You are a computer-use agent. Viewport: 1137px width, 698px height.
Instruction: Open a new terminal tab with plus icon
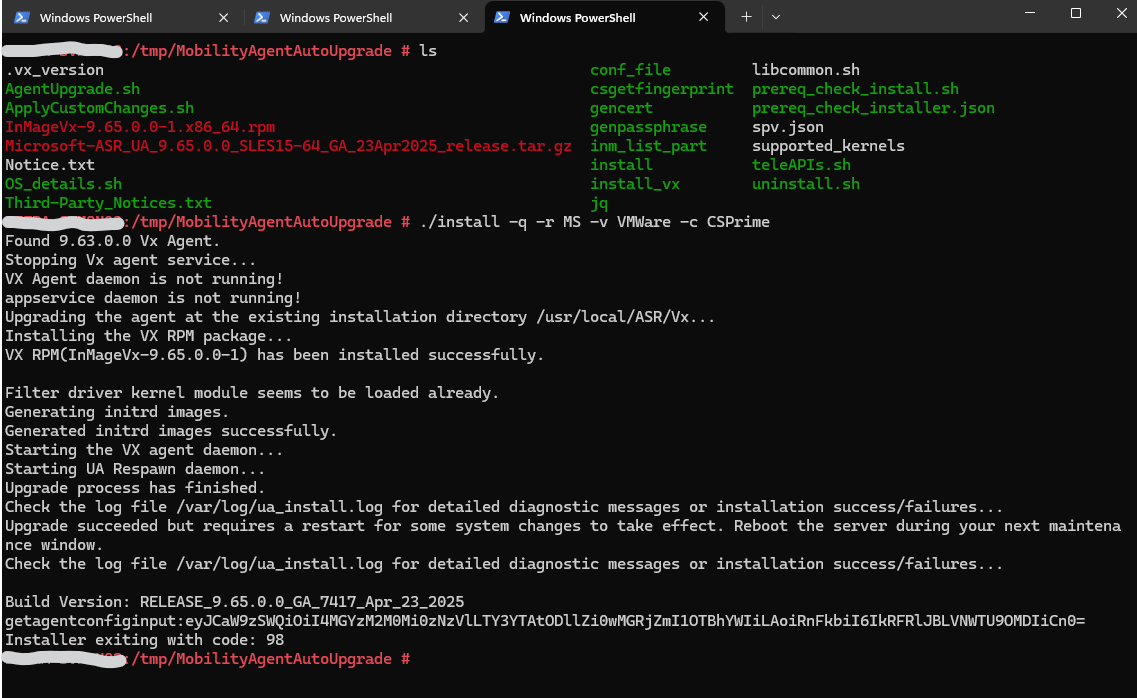(x=746, y=17)
